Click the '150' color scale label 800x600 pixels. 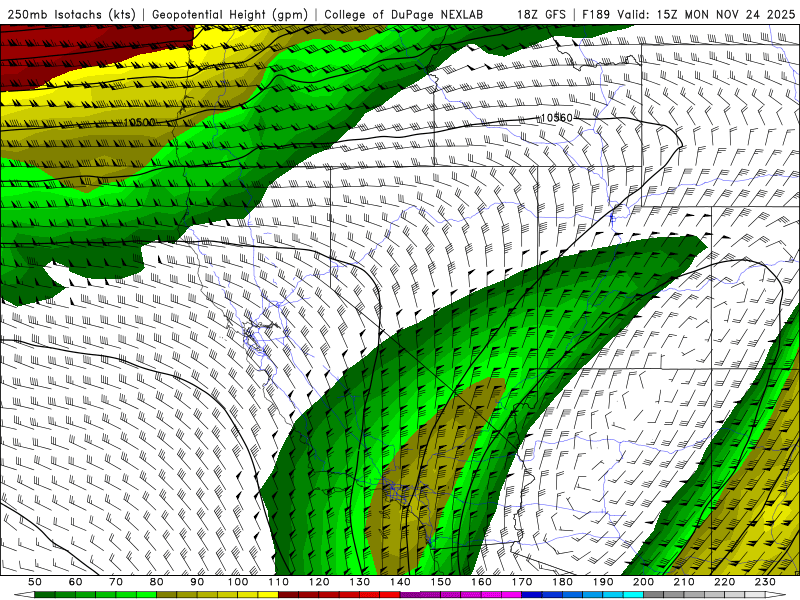[441, 582]
